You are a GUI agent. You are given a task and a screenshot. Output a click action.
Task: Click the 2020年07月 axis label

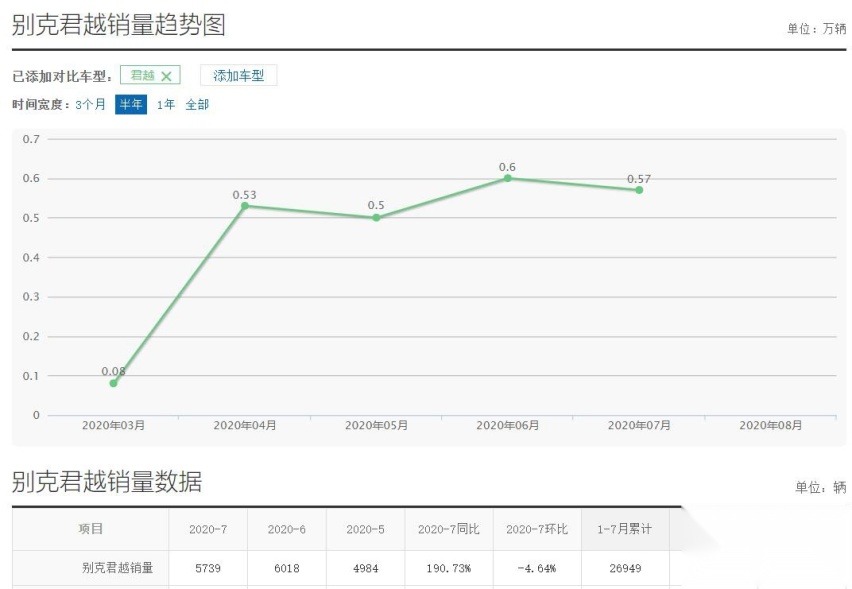click(639, 425)
